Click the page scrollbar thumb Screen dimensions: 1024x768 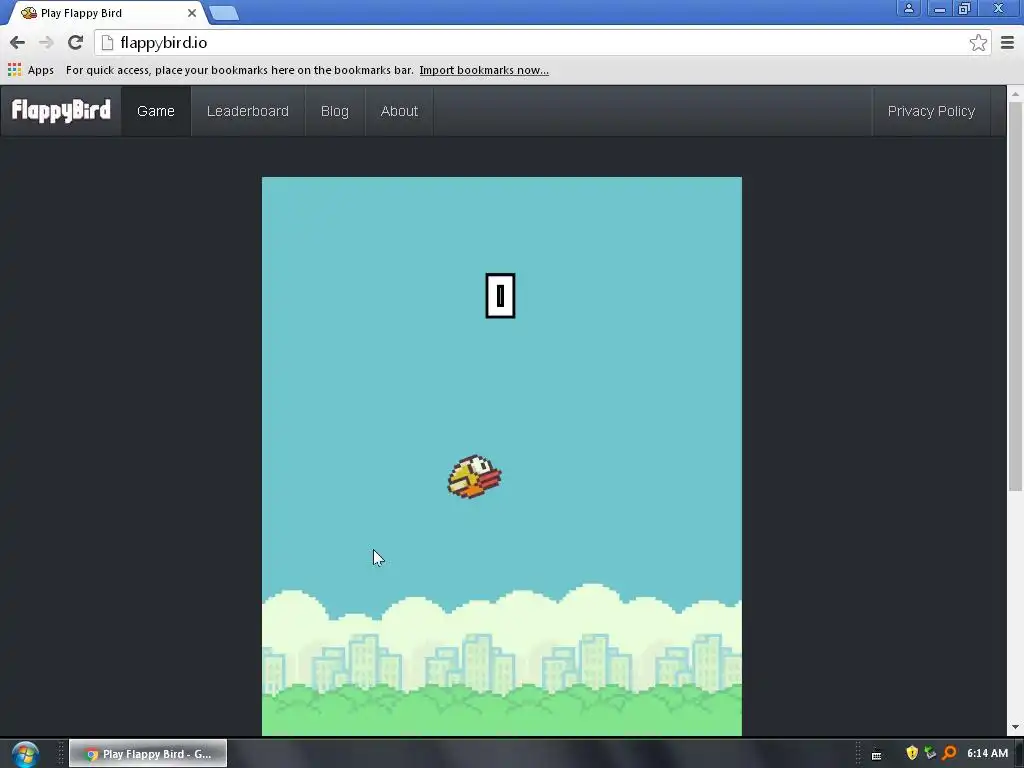click(x=1015, y=296)
